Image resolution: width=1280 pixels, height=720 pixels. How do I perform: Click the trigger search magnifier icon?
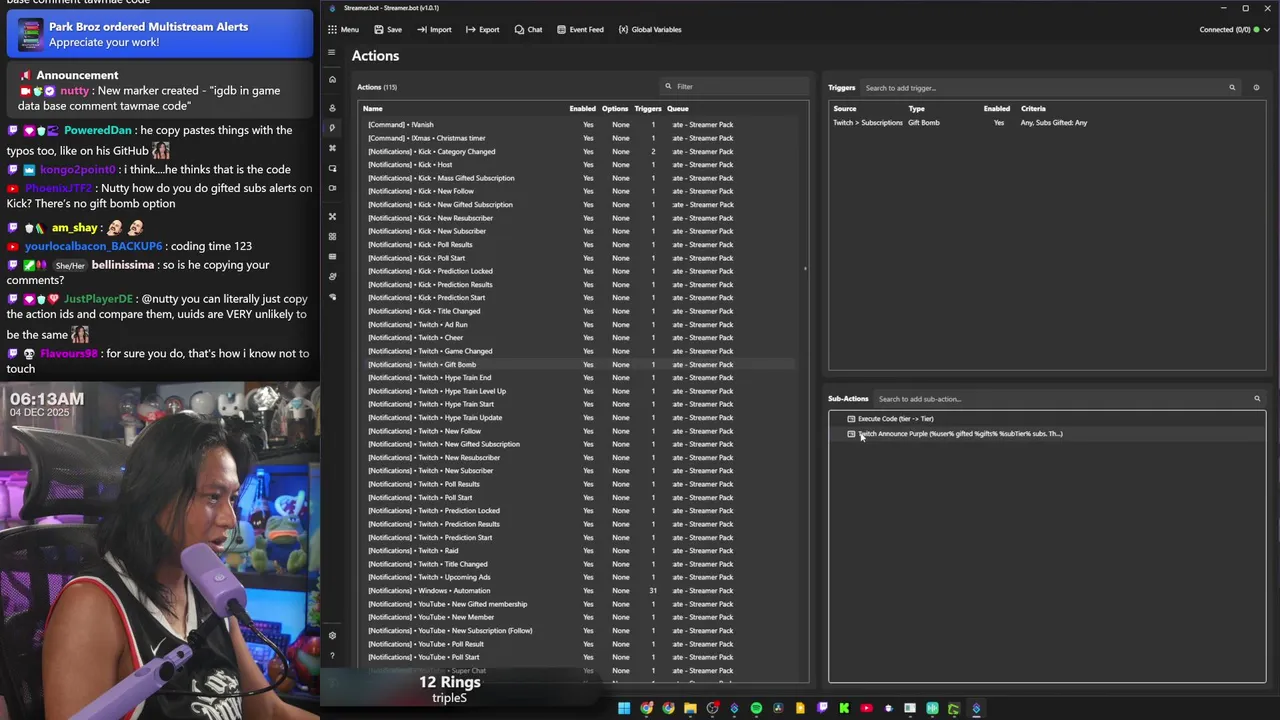1232,88
